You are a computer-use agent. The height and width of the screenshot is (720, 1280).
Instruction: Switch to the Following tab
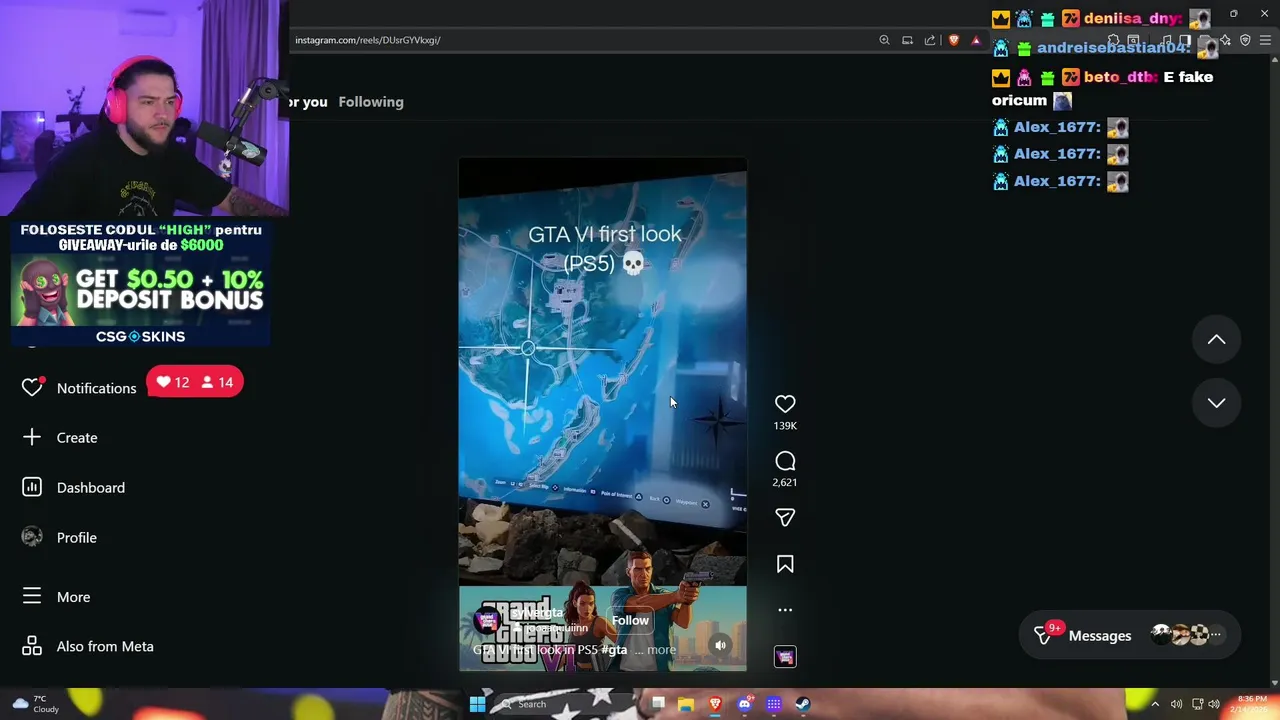tap(371, 102)
